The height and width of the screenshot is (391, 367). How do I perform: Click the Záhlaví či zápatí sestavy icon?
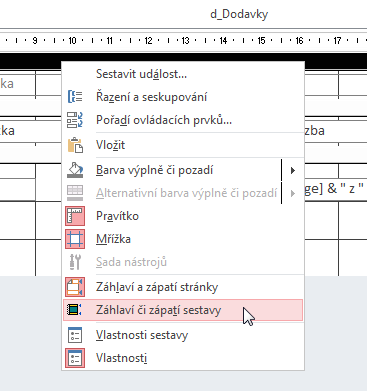click(x=74, y=310)
